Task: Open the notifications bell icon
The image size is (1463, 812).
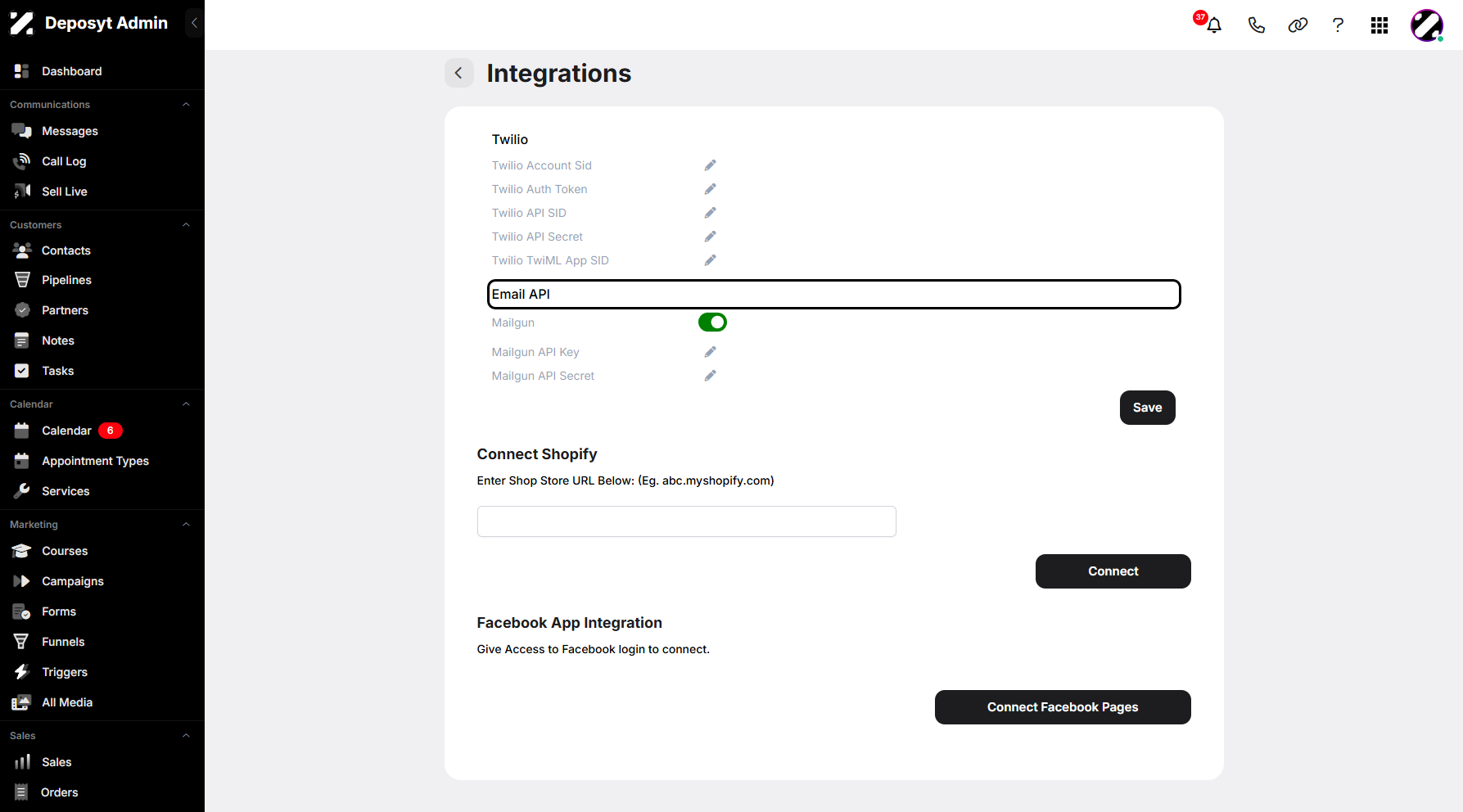Action: point(1214,25)
